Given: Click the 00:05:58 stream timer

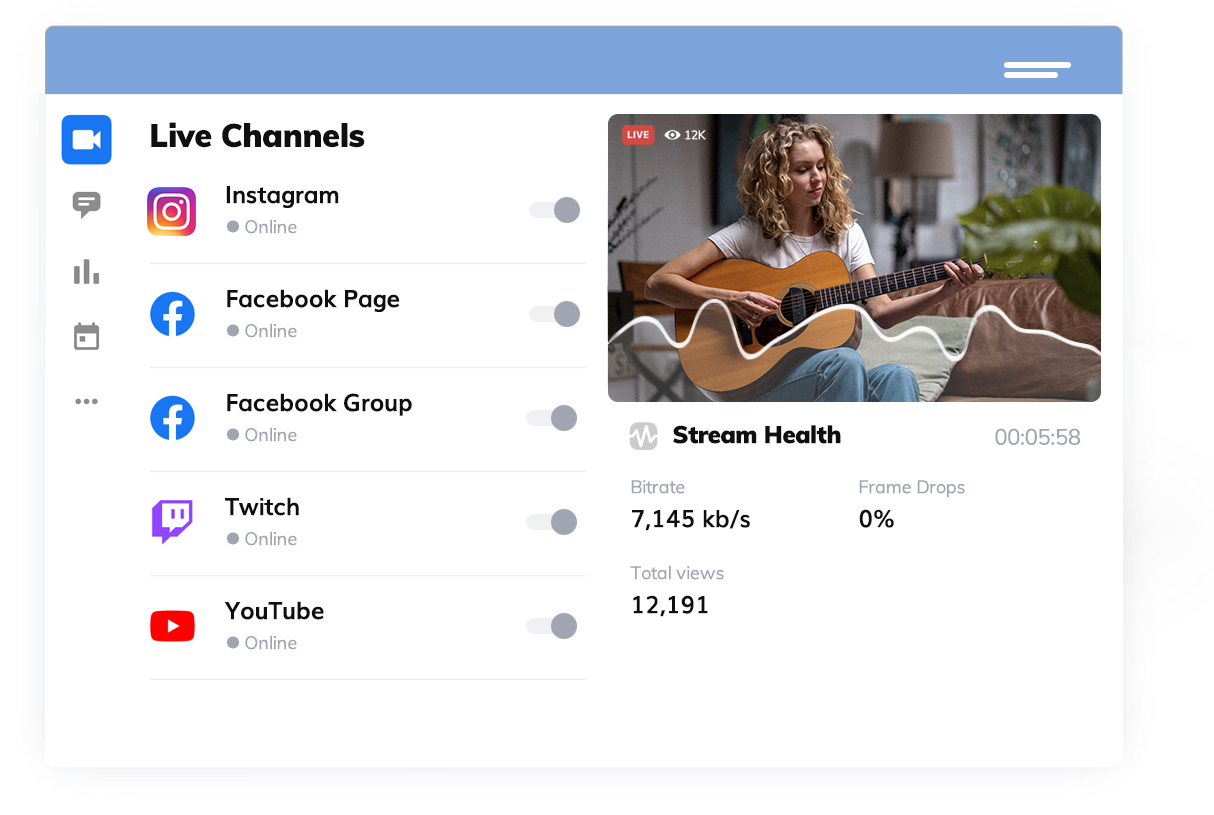Looking at the screenshot, I should (x=1037, y=437).
